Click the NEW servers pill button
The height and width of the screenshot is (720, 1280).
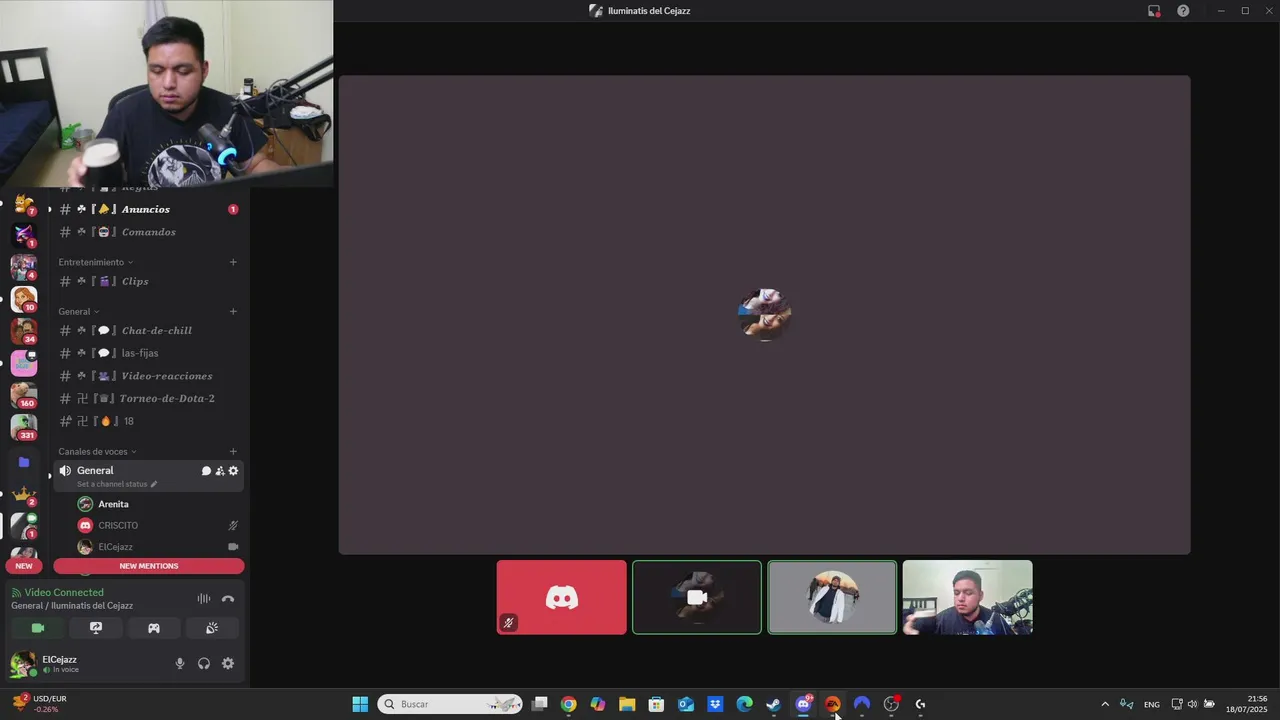click(x=24, y=566)
